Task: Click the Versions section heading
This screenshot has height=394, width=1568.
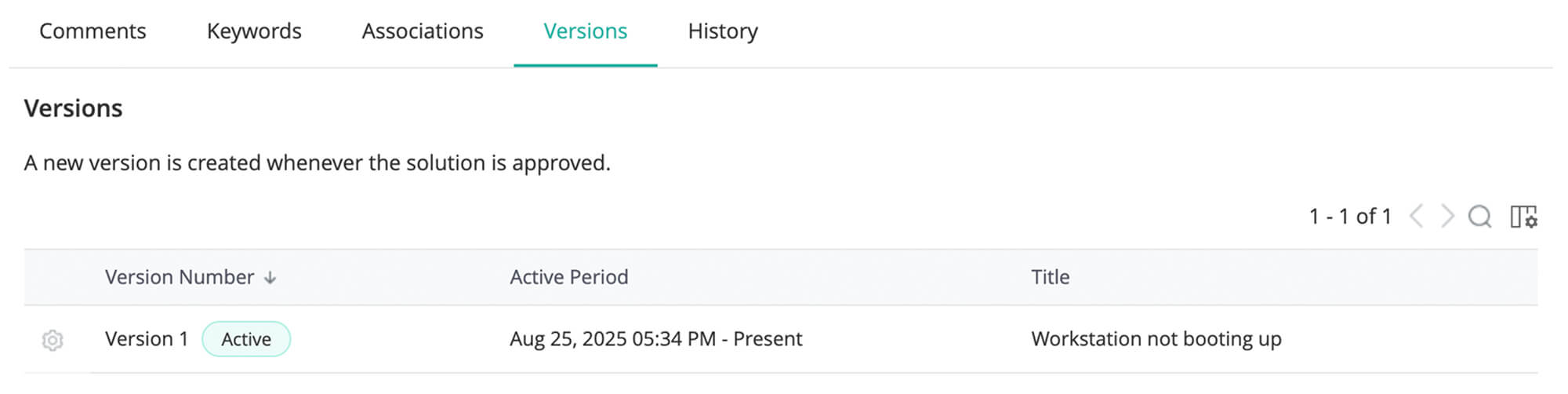Action: [73, 108]
